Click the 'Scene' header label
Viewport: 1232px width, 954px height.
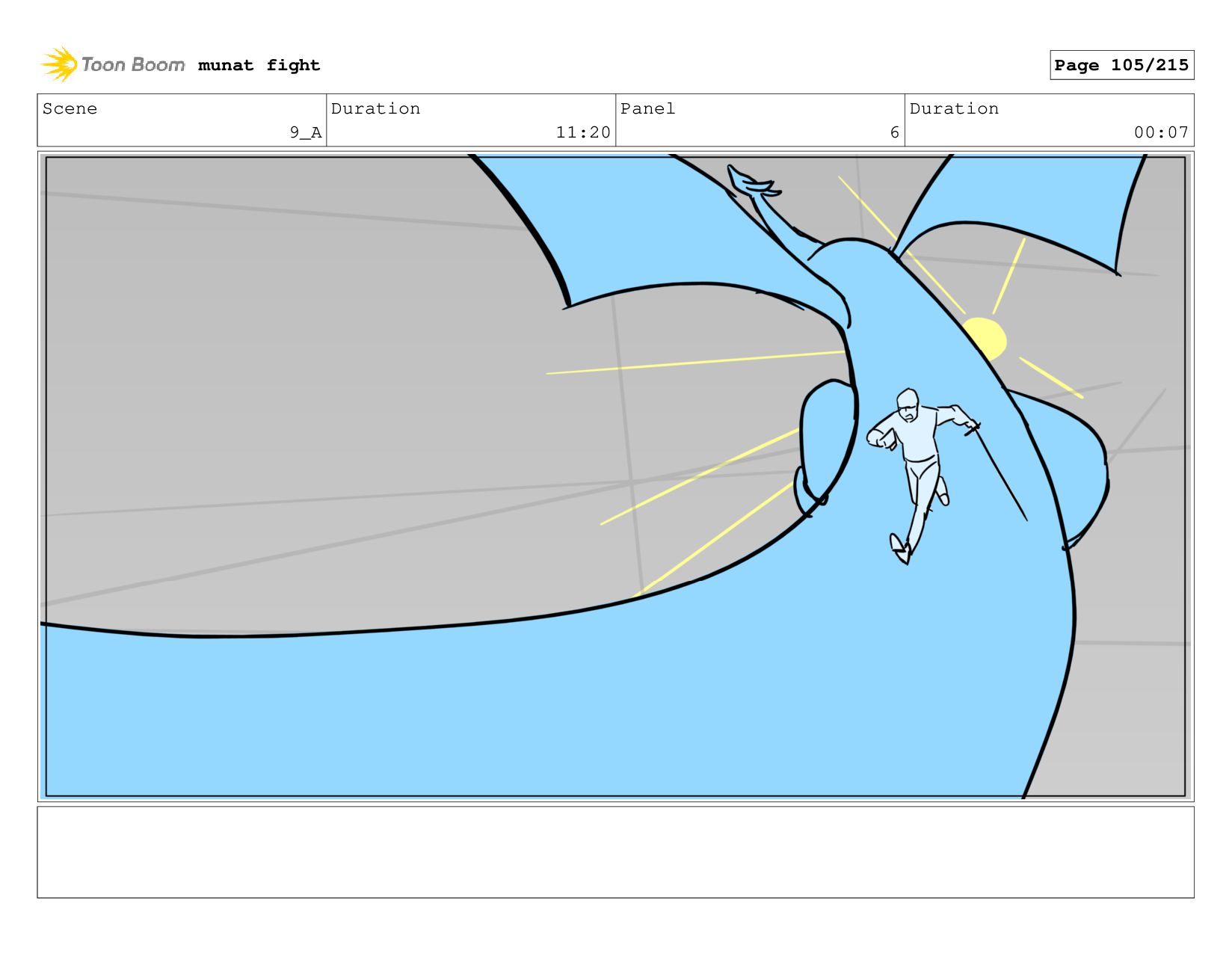(70, 108)
